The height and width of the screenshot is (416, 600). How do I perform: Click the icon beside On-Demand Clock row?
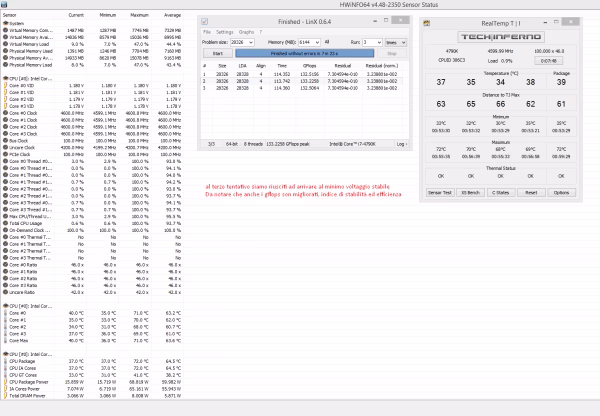pos(5,230)
